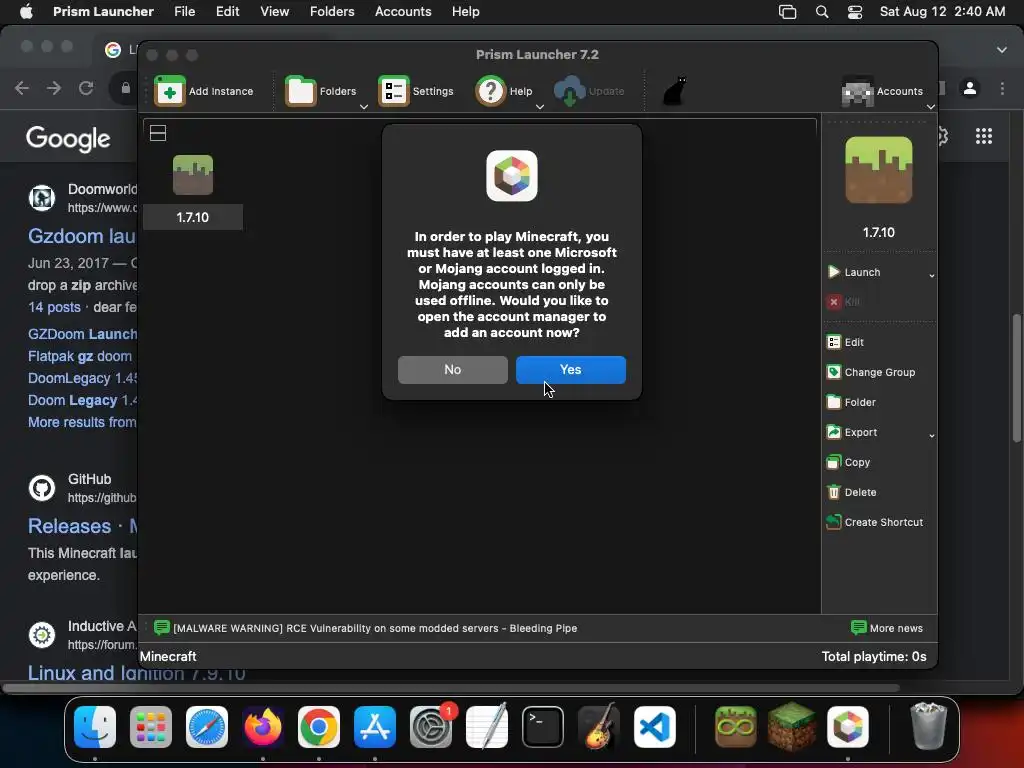Viewport: 1024px width, 768px height.
Task: Select the 1.7.10 instance grass block
Action: 193,175
